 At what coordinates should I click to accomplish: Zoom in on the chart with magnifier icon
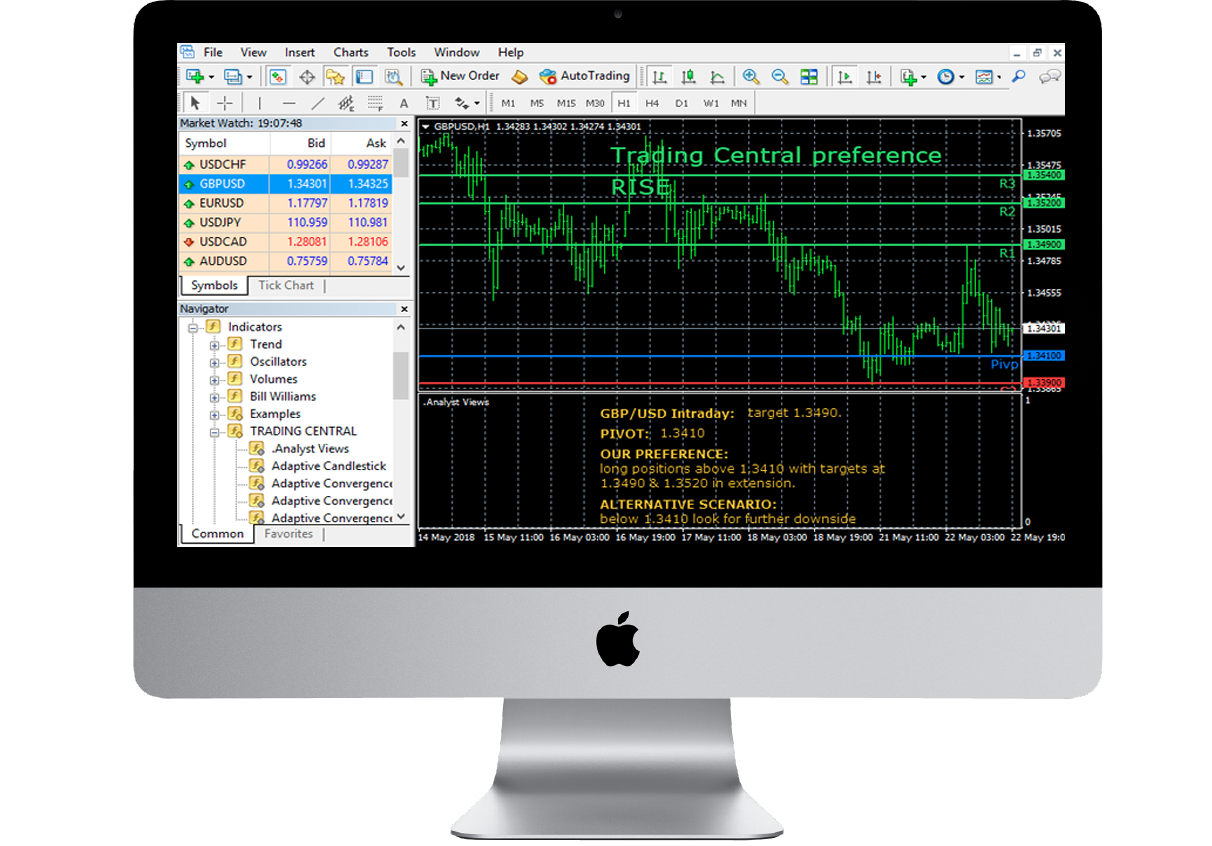pyautogui.click(x=750, y=76)
